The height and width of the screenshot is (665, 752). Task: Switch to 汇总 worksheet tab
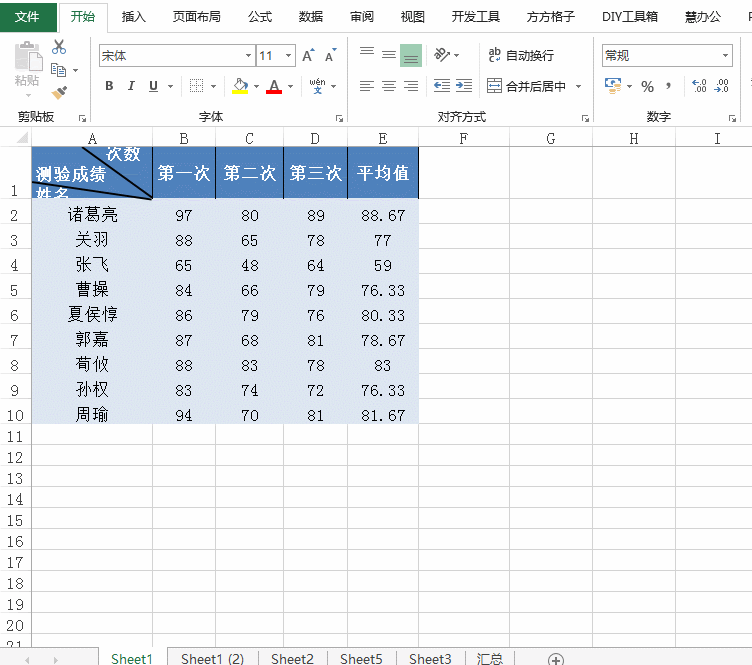point(490,659)
